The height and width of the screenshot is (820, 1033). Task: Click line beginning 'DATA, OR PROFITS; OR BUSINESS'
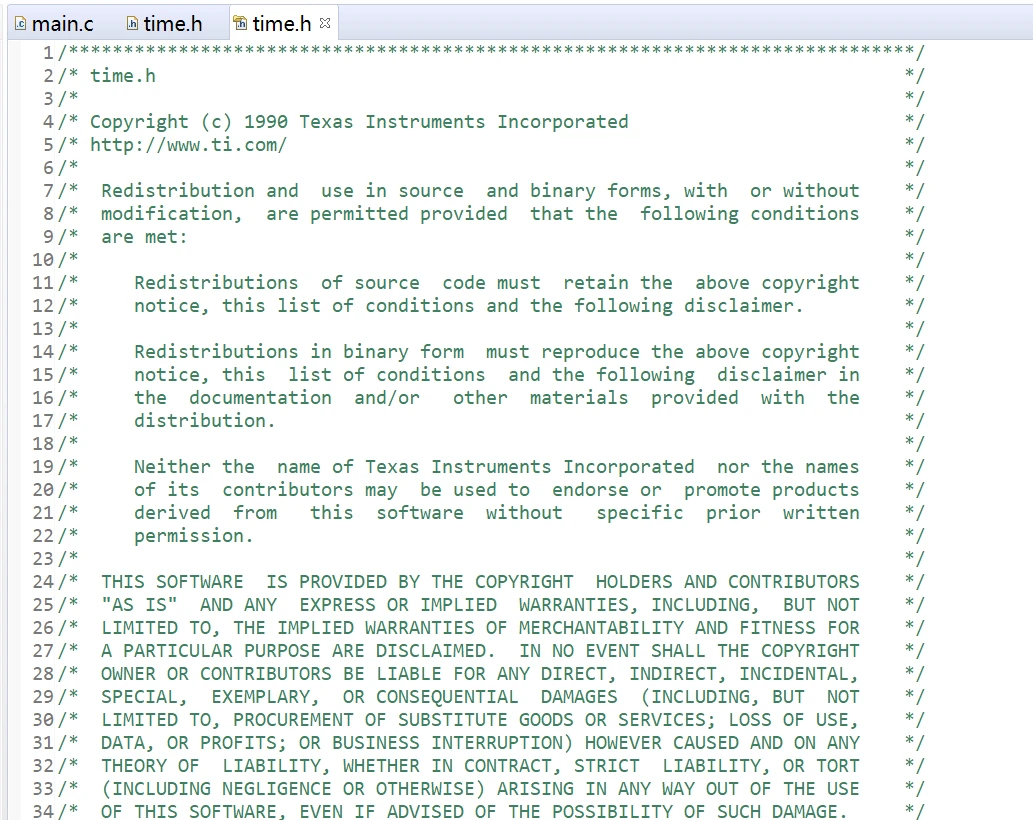click(480, 743)
